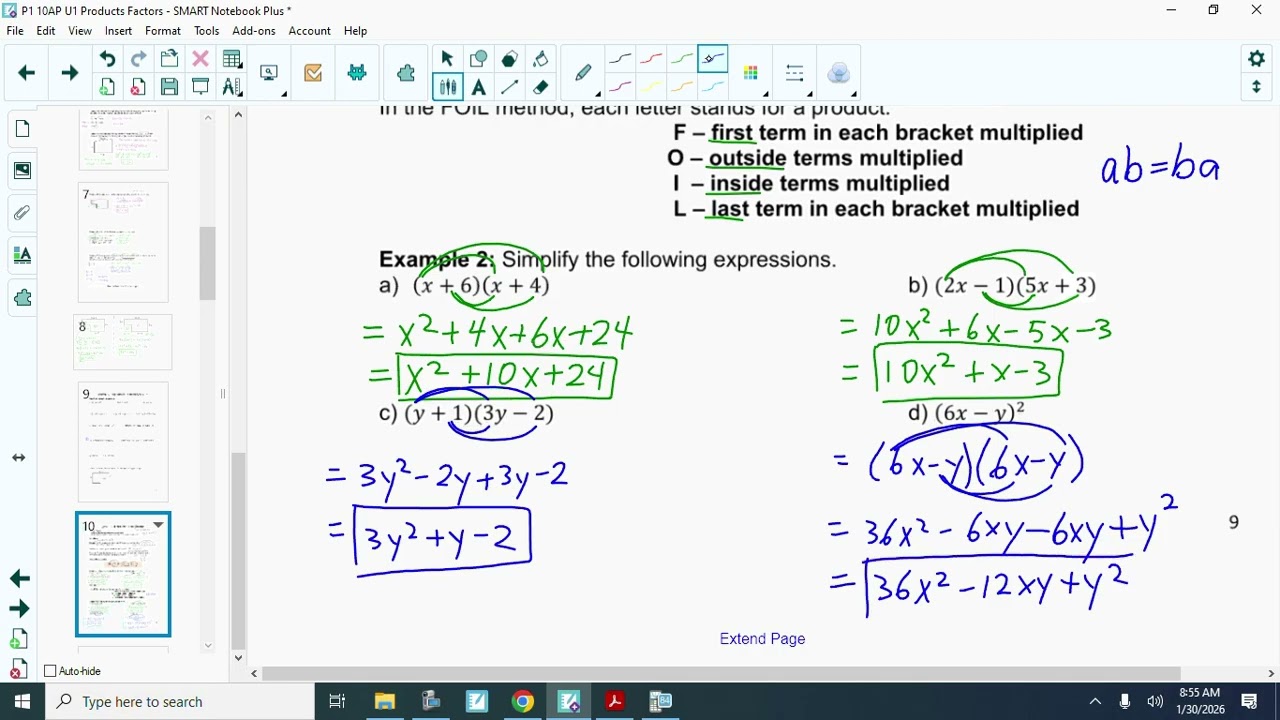Image resolution: width=1280 pixels, height=720 pixels.
Task: Undo the last action
Action: coord(108,59)
